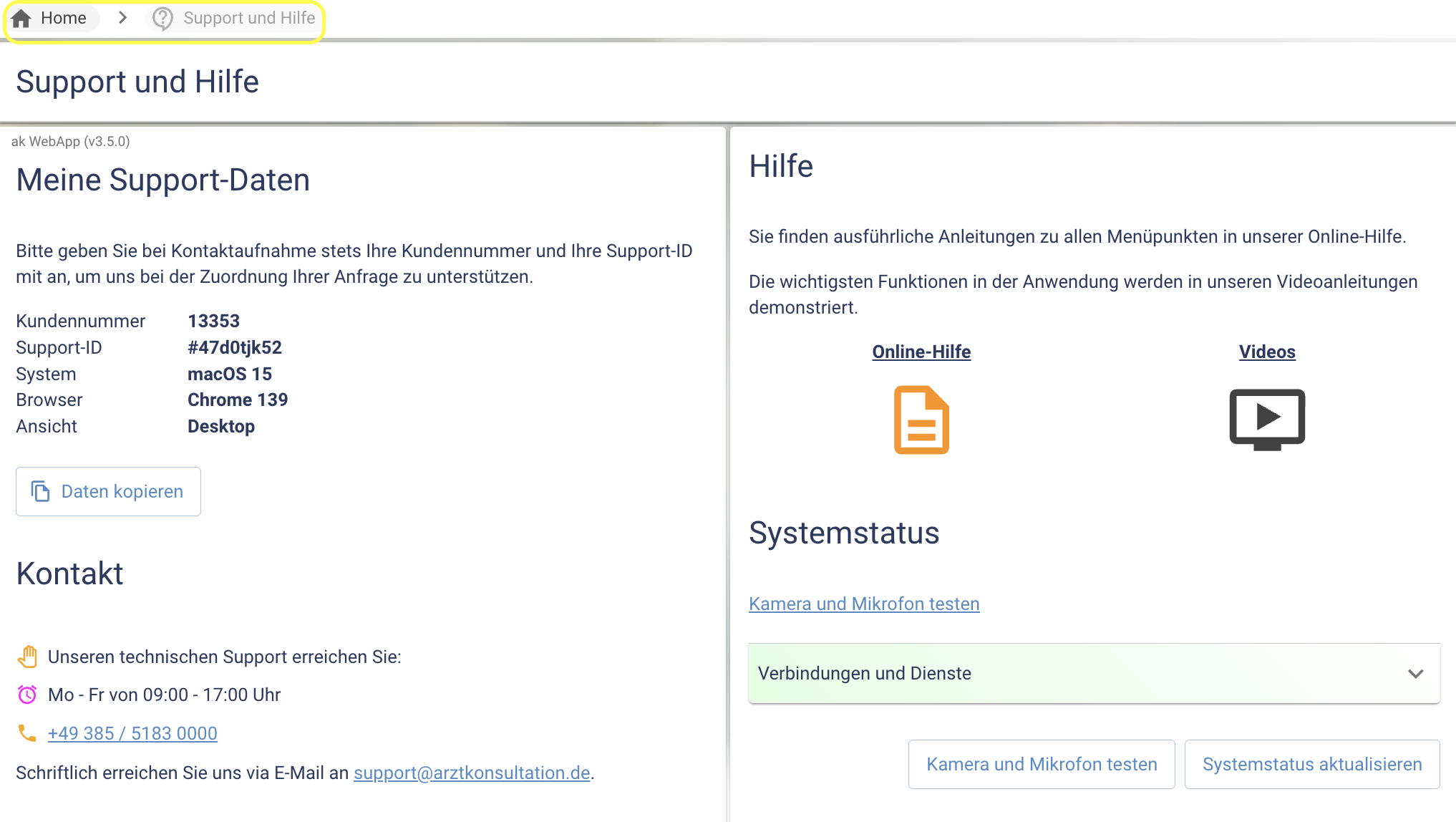
Task: Open the Videos play screen icon
Action: [1266, 419]
